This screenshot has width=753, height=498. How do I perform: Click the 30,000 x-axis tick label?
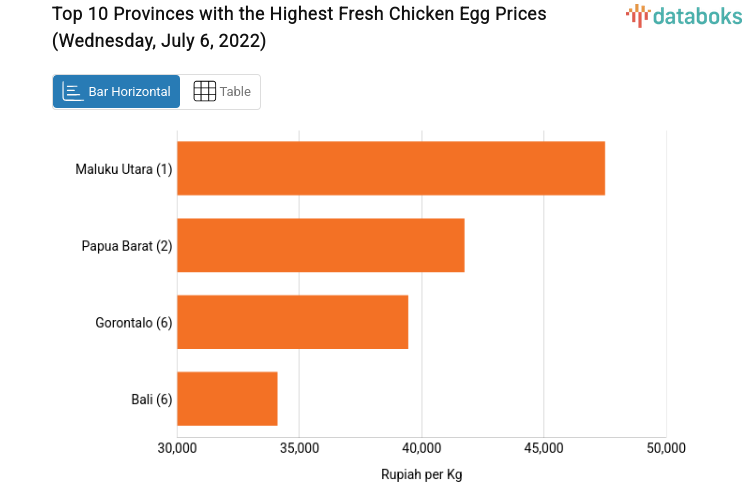pyautogui.click(x=177, y=448)
